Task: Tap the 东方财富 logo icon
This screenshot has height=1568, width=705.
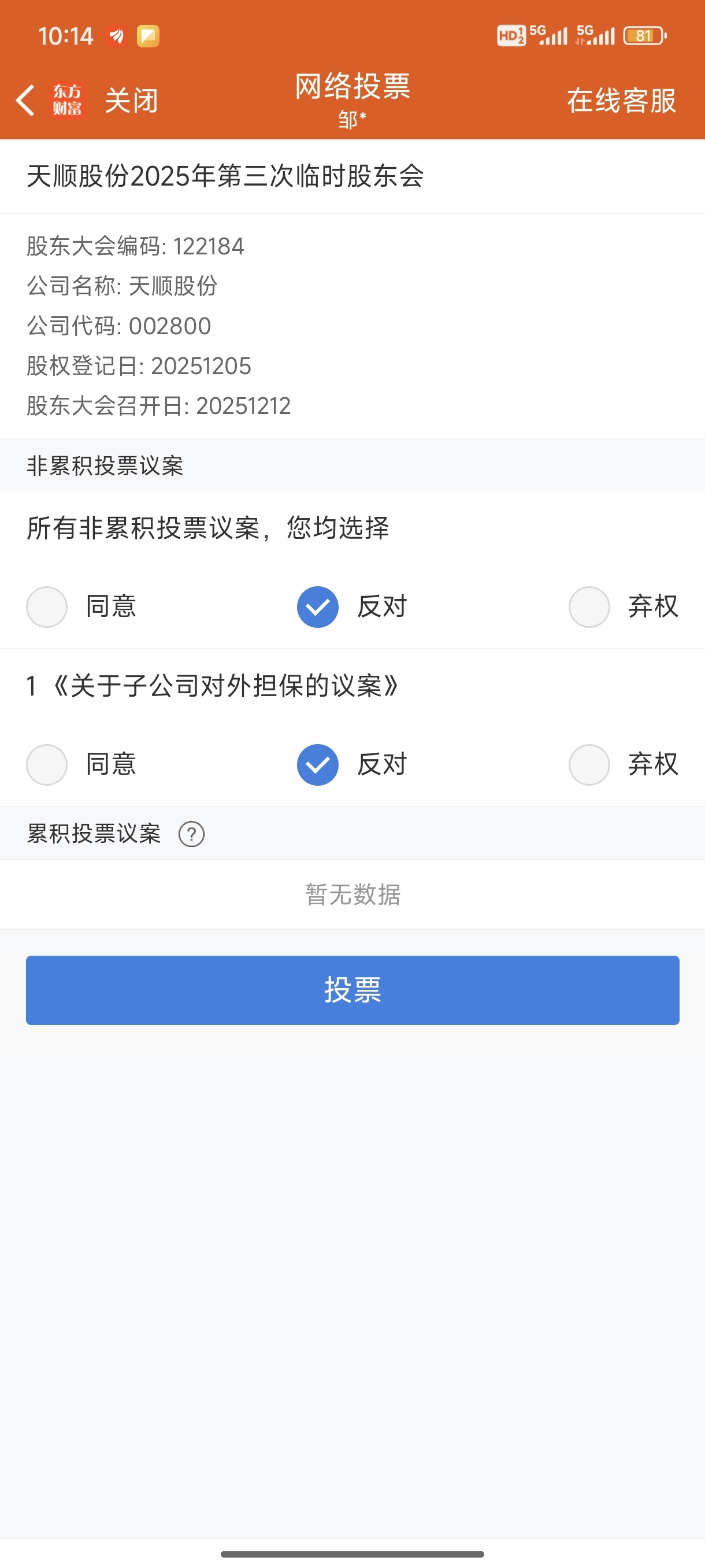Action: pos(68,101)
